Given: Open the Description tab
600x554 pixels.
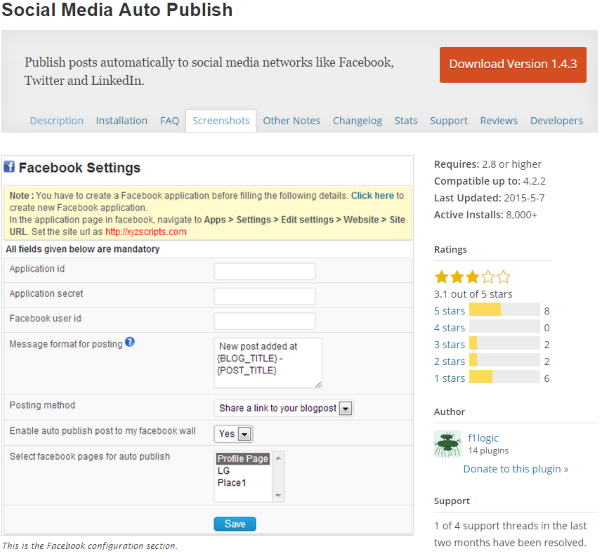Looking at the screenshot, I should [57, 121].
